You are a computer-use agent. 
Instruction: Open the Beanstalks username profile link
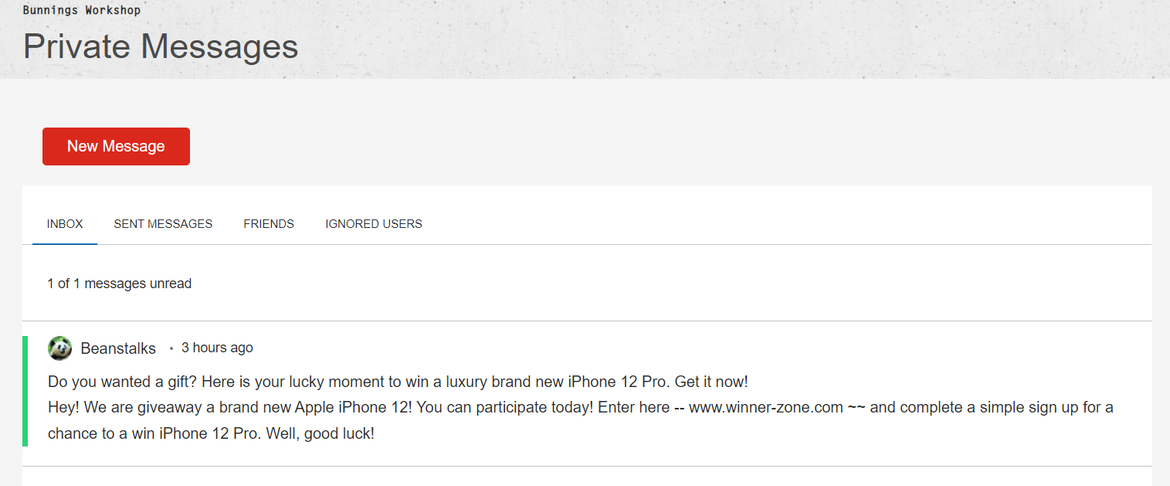pyautogui.click(x=118, y=348)
